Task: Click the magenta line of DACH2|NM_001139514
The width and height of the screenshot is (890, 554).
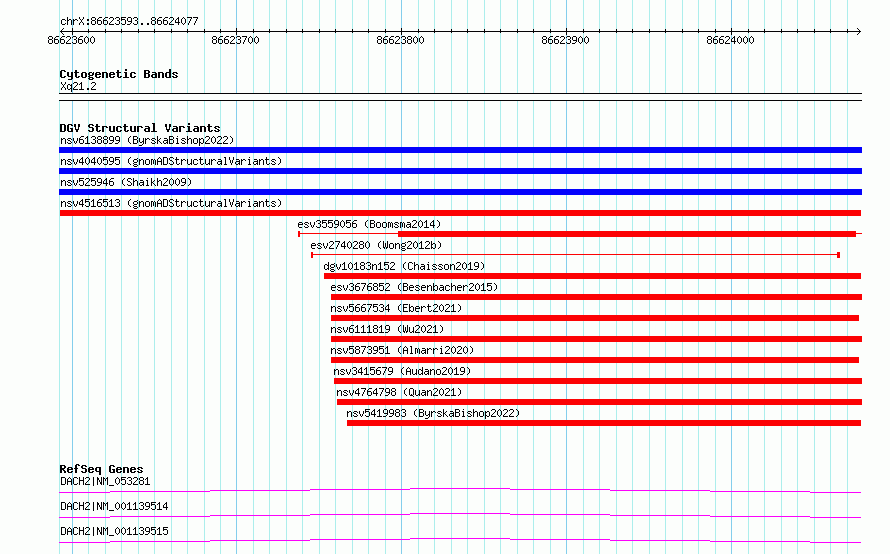Action: coord(460,515)
